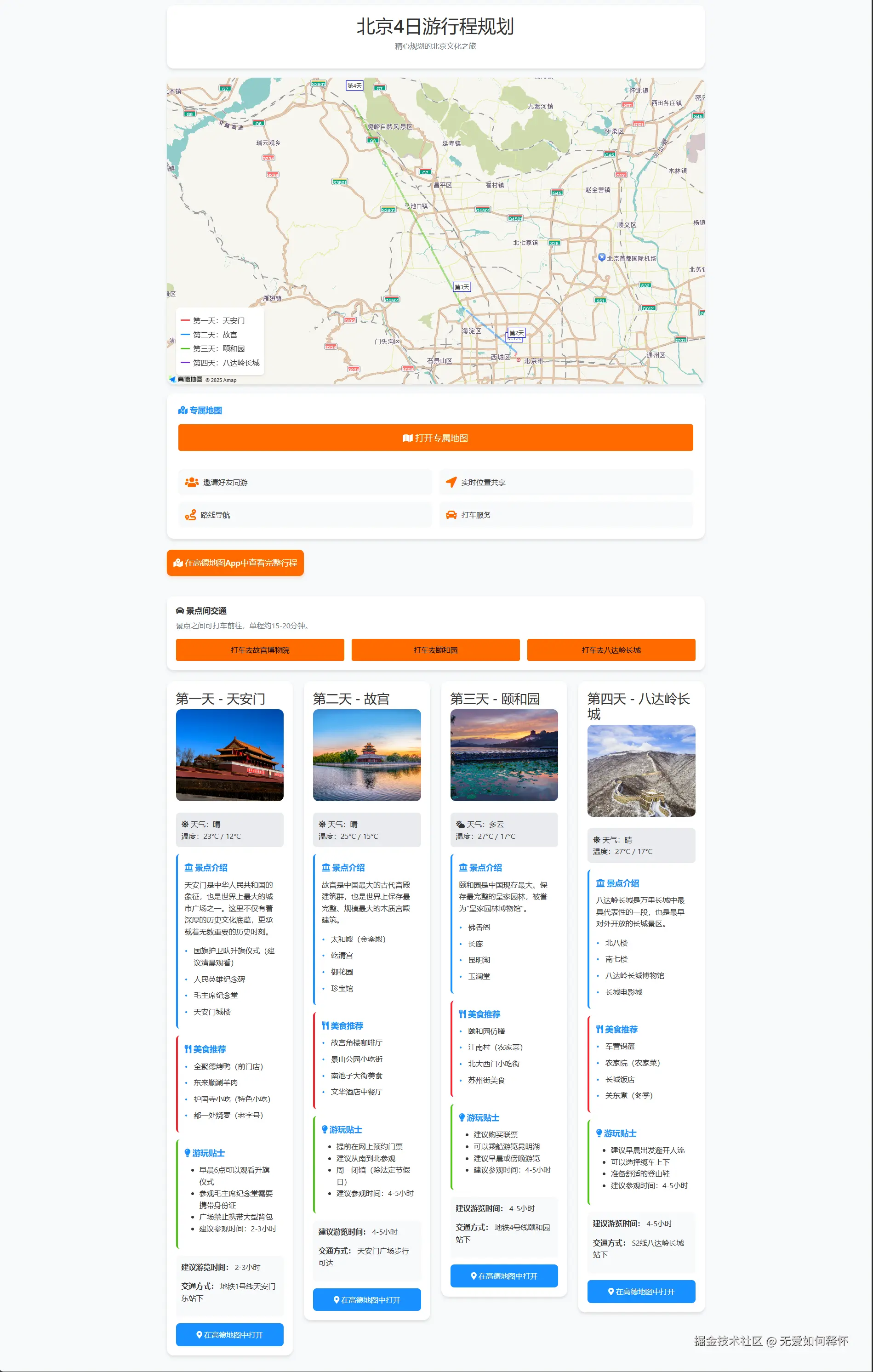This screenshot has height=1372, width=873.
Task: Click the sunny weather icon in 第四天 card
Action: click(597, 840)
